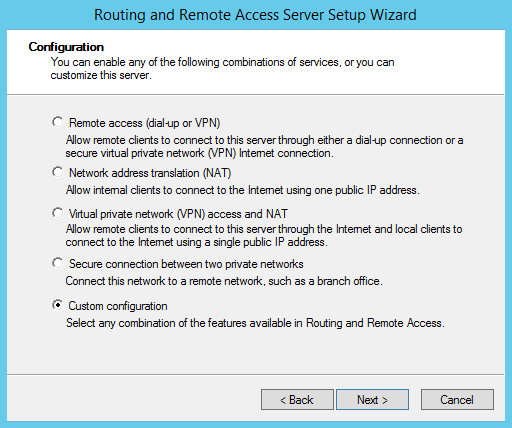
Task: Click the 'Custom configuration' label text
Action: pyautogui.click(x=118, y=306)
